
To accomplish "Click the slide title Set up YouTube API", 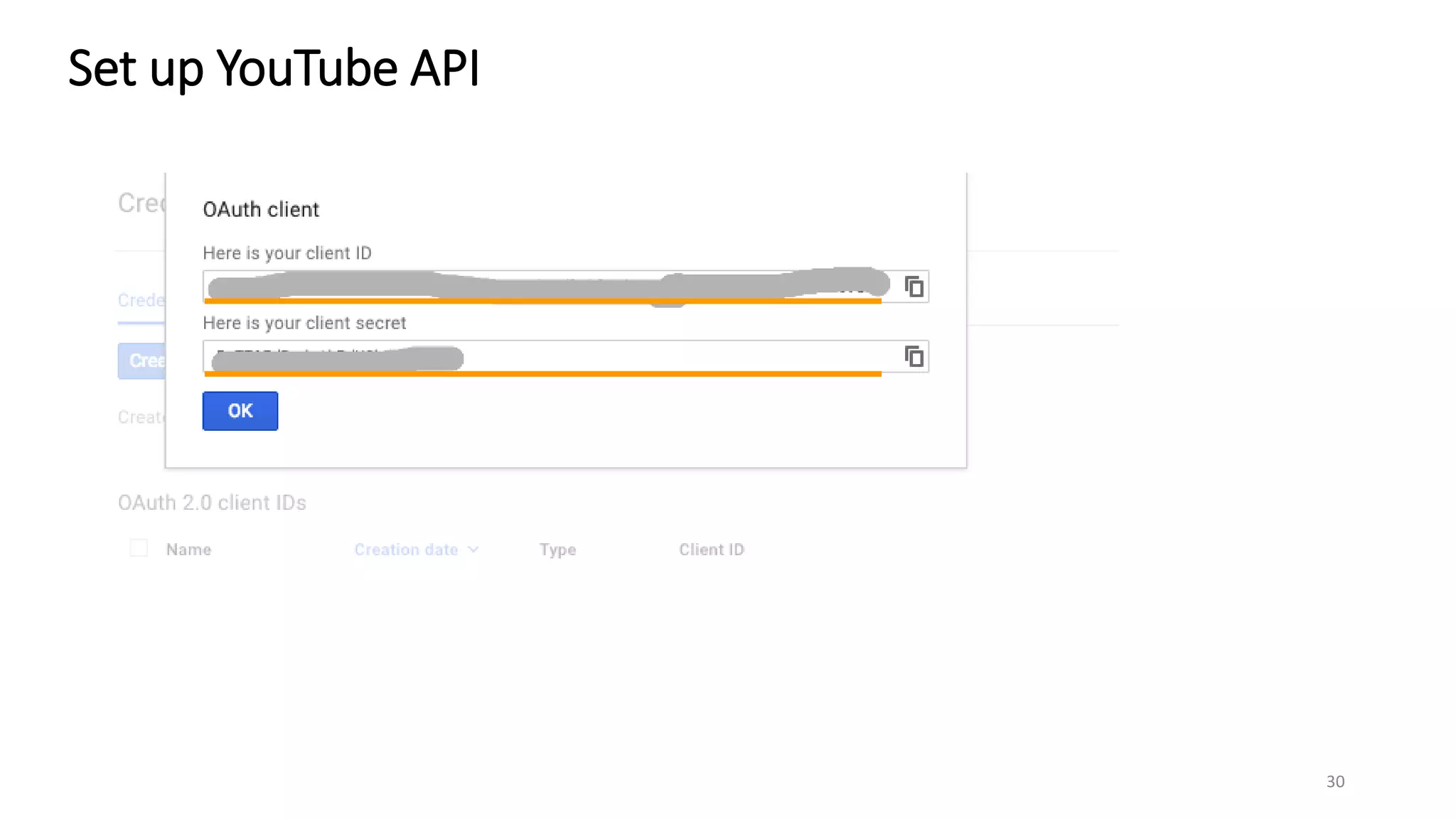I will pyautogui.click(x=274, y=69).
